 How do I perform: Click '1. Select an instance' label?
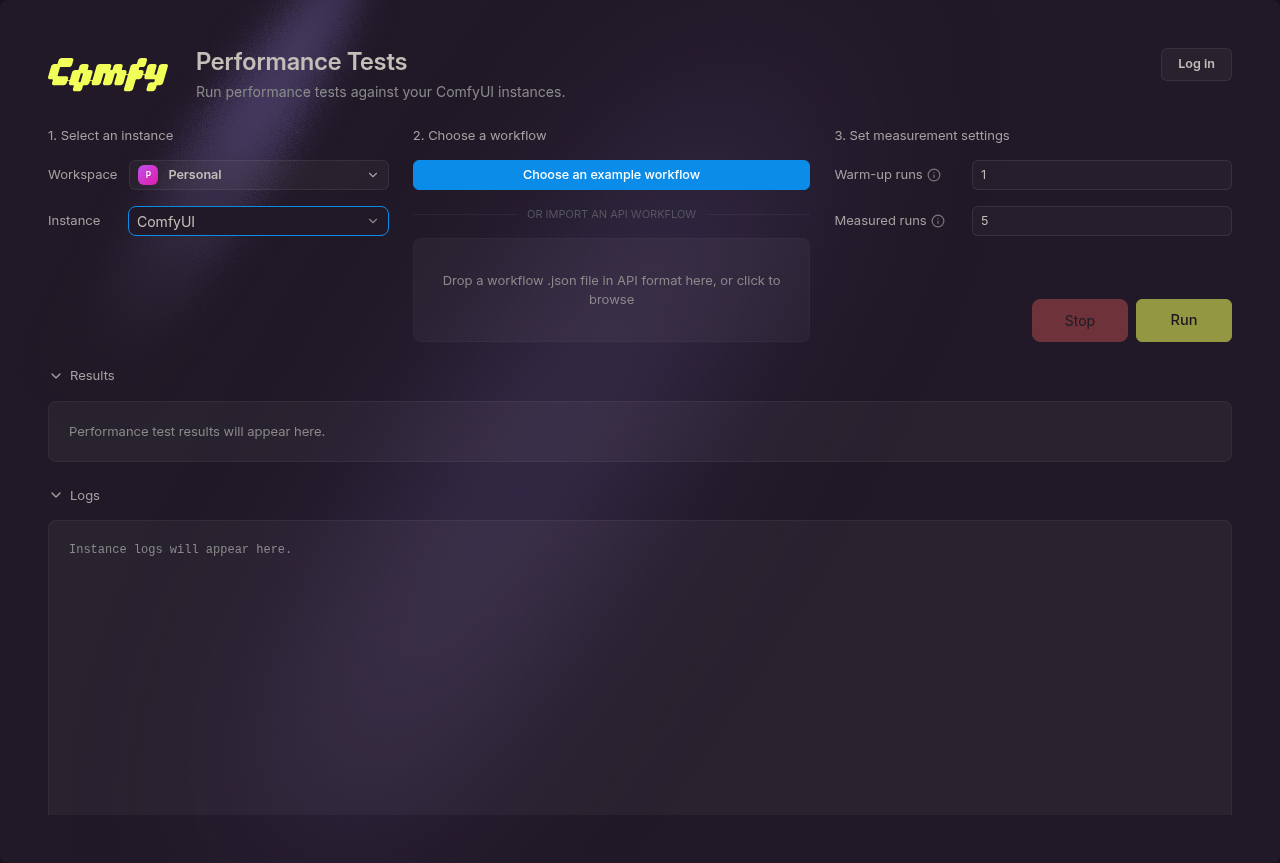(110, 136)
